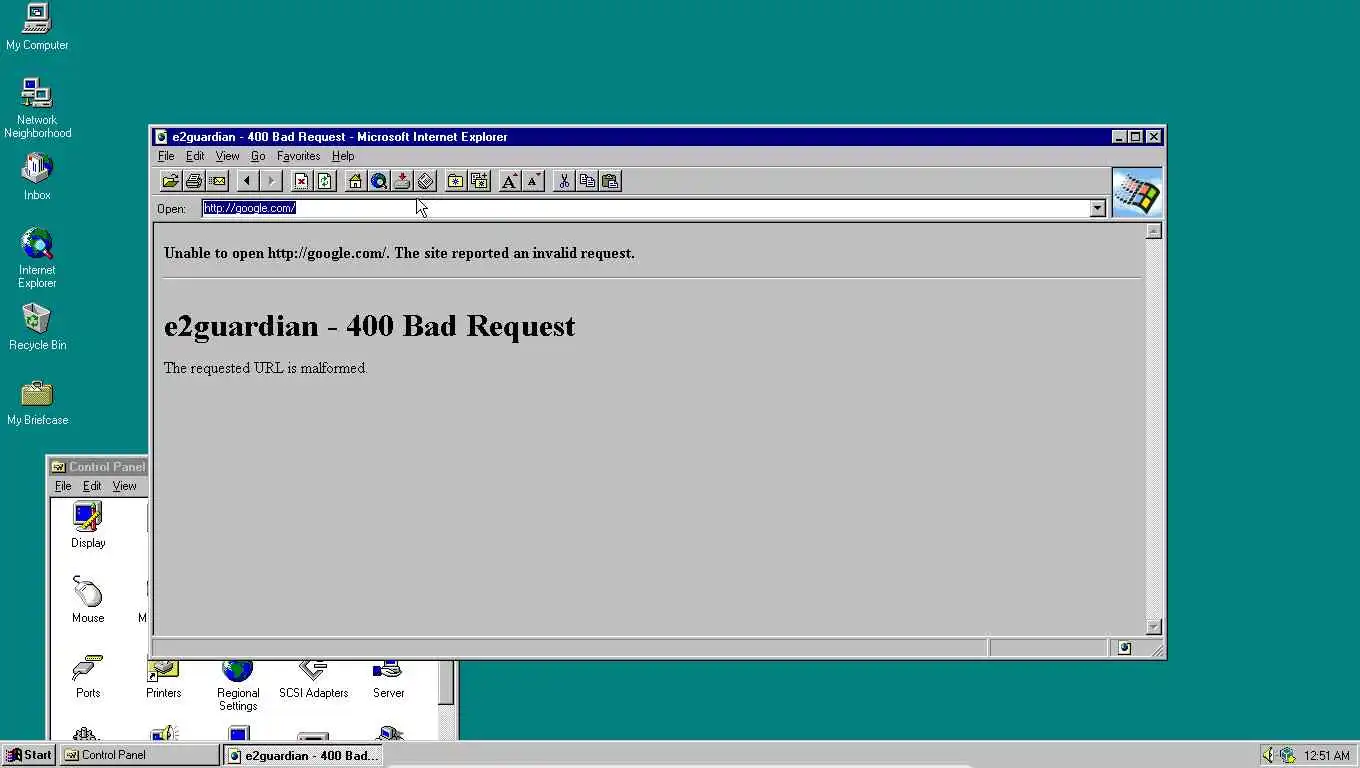Select the Internet Explorer desktop icon
The image size is (1360, 768).
coord(37,258)
